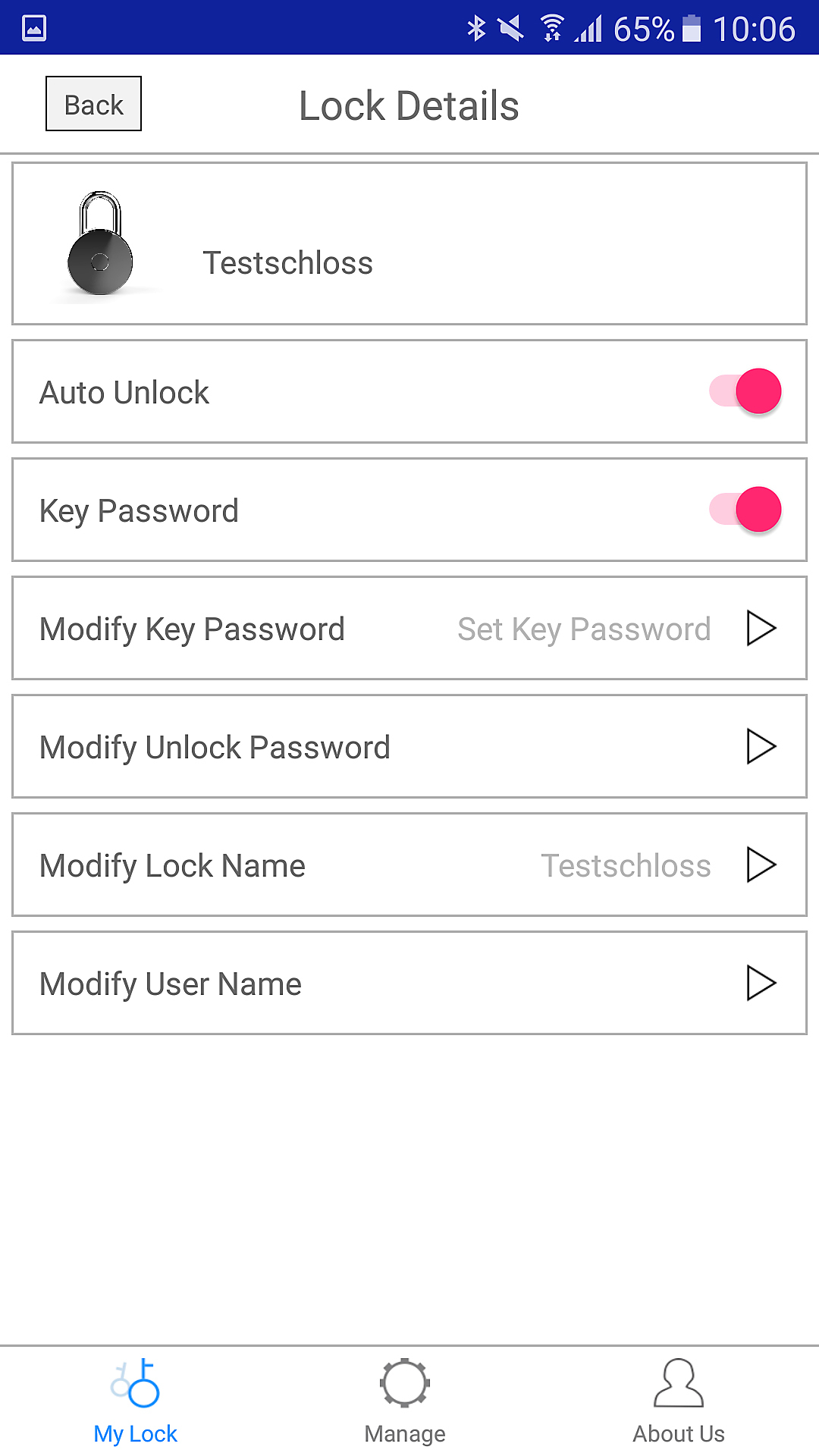The height and width of the screenshot is (1456, 819).
Task: Expand Modify Lock Name arrow
Action: click(761, 864)
